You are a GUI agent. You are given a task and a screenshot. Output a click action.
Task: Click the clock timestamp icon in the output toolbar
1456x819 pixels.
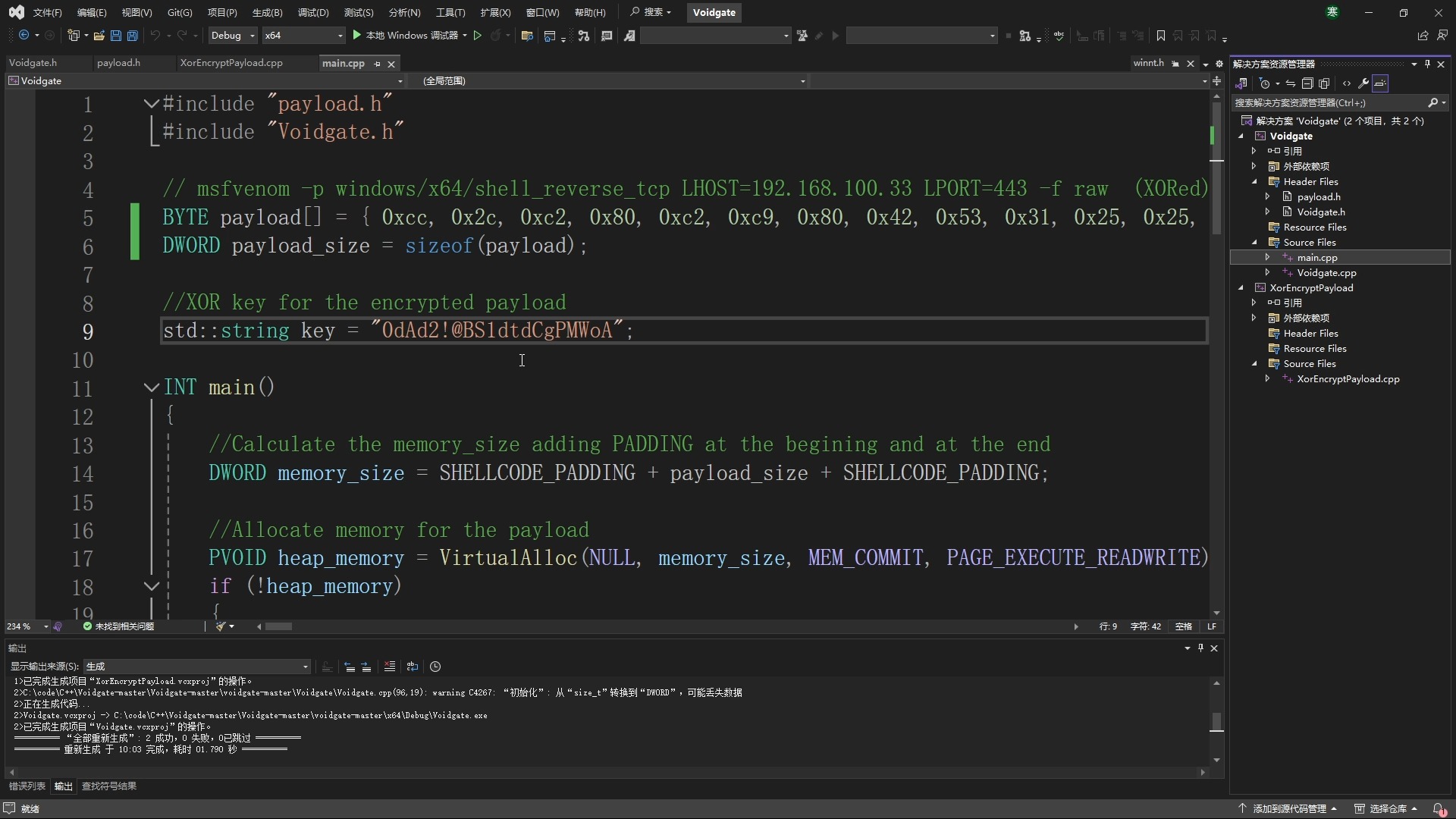pyautogui.click(x=435, y=667)
